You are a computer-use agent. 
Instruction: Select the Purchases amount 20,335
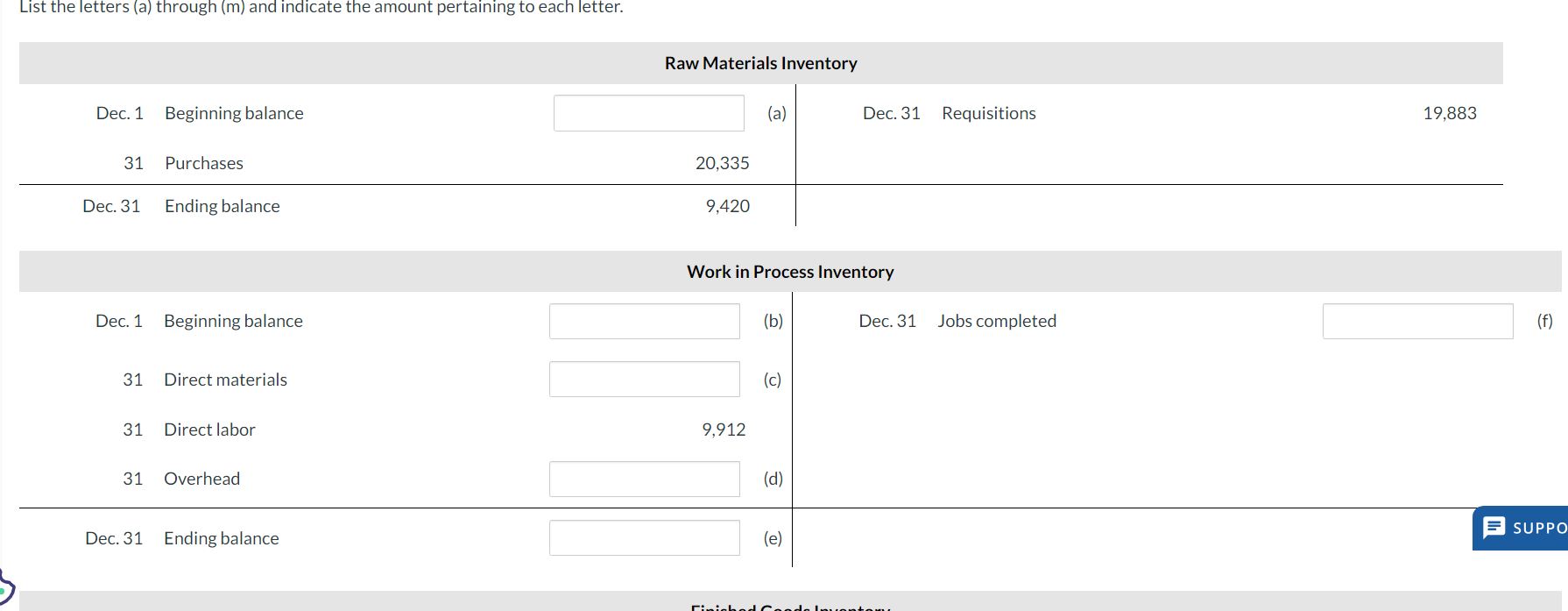pyautogui.click(x=723, y=162)
